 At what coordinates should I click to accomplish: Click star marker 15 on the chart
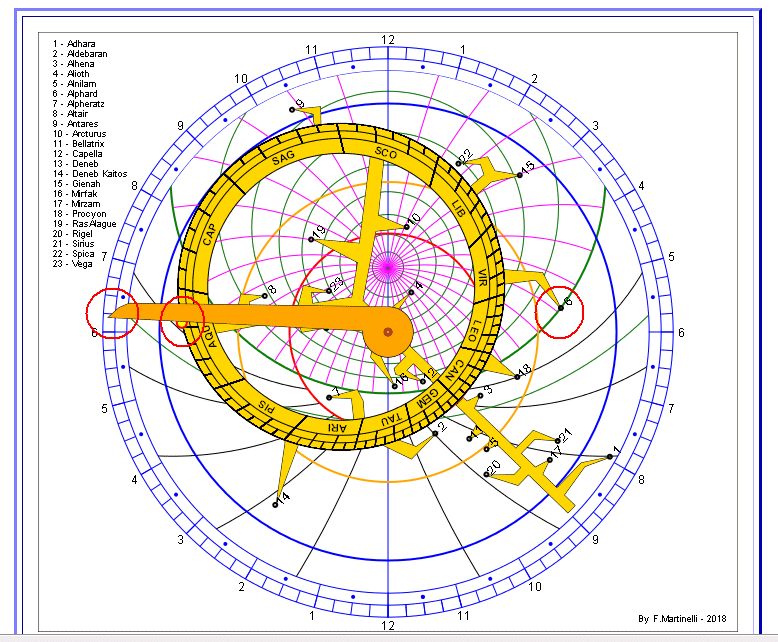(x=520, y=174)
